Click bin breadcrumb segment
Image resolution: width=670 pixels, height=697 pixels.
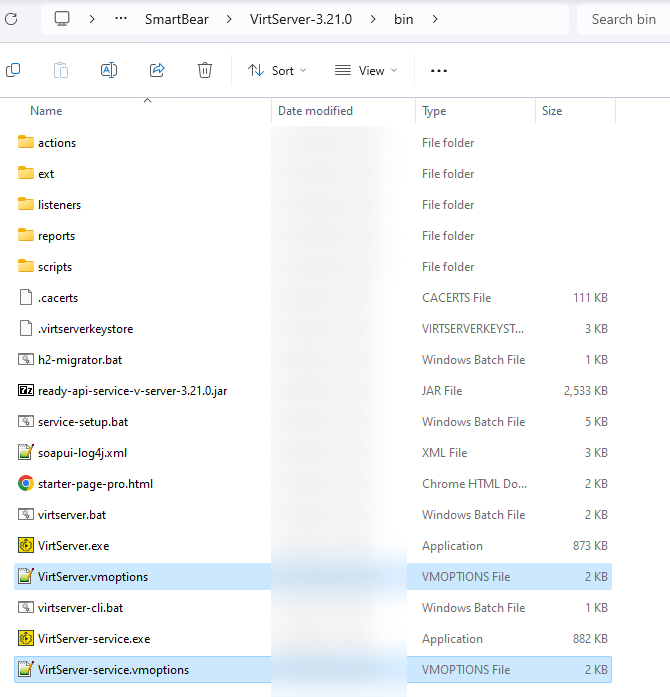click(404, 19)
